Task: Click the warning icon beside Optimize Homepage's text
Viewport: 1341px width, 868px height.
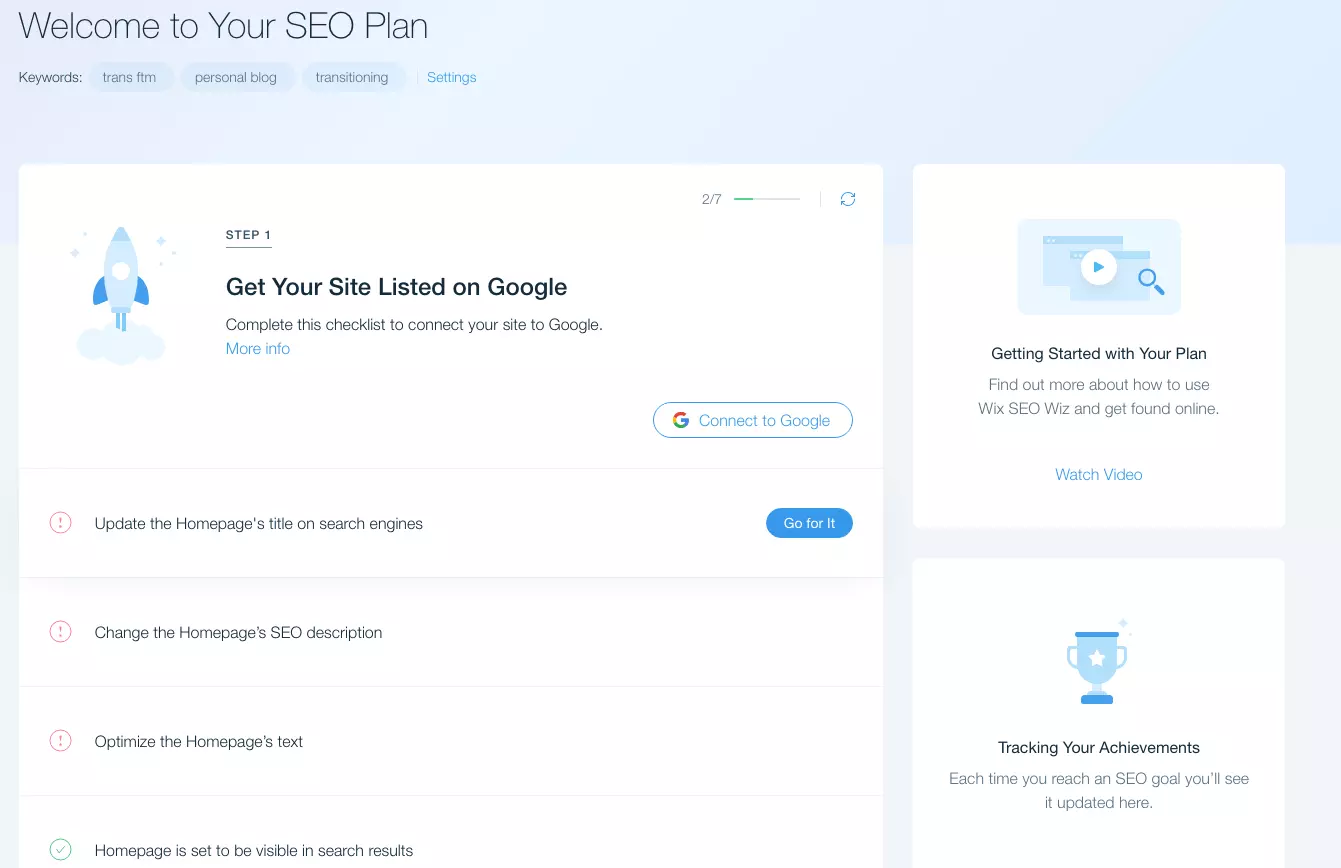Action: coord(61,741)
